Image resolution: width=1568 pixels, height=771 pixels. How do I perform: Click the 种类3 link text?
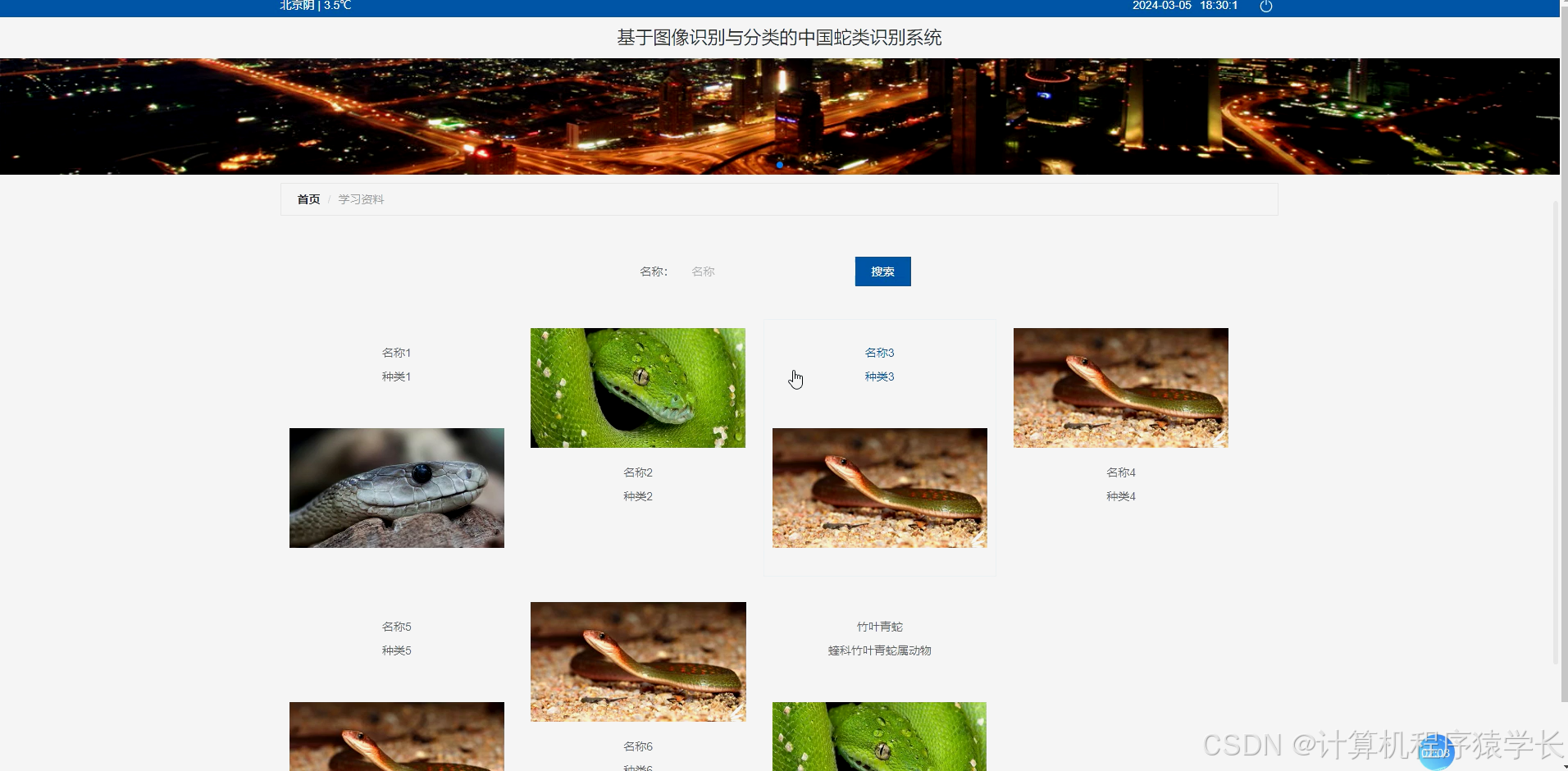click(x=879, y=376)
